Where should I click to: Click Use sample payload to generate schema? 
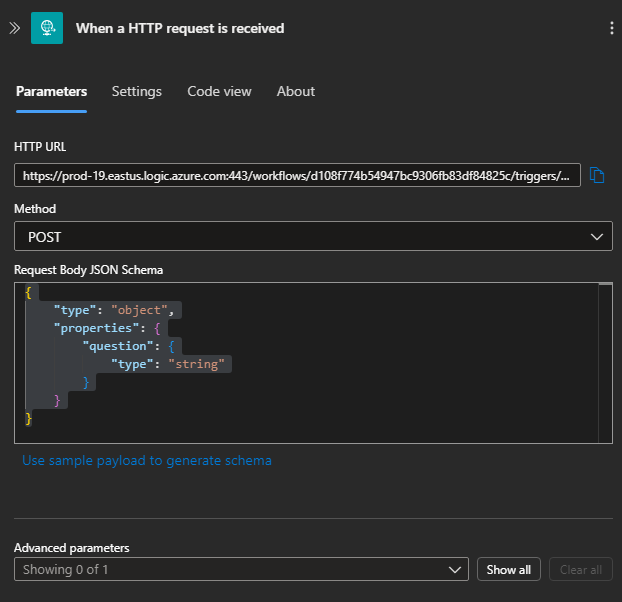pos(147,460)
